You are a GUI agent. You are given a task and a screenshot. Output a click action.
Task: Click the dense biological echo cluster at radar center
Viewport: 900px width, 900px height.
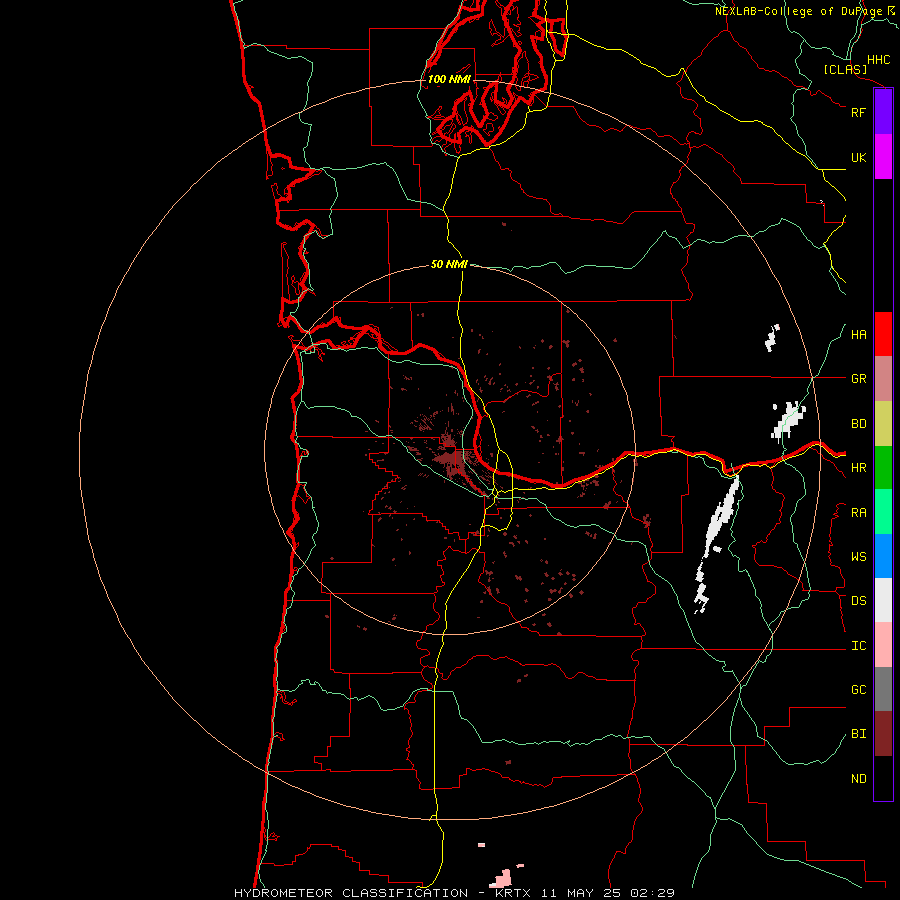(x=452, y=459)
